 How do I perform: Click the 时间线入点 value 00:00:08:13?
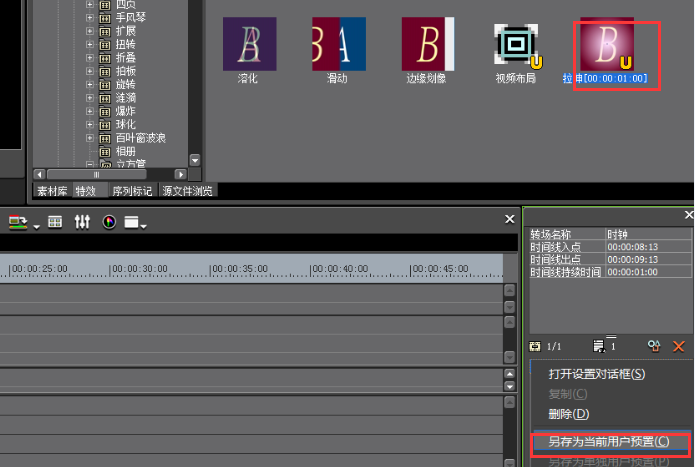(x=633, y=247)
